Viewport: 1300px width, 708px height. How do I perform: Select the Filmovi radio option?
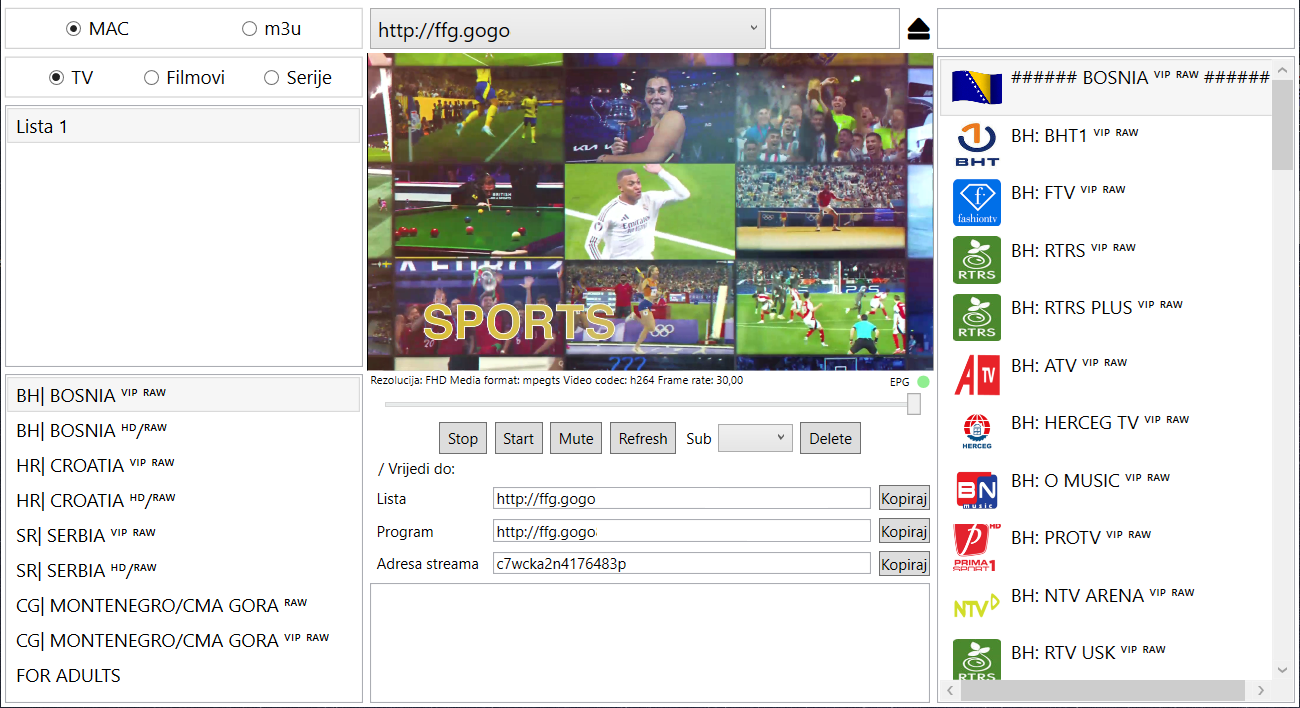click(x=152, y=78)
